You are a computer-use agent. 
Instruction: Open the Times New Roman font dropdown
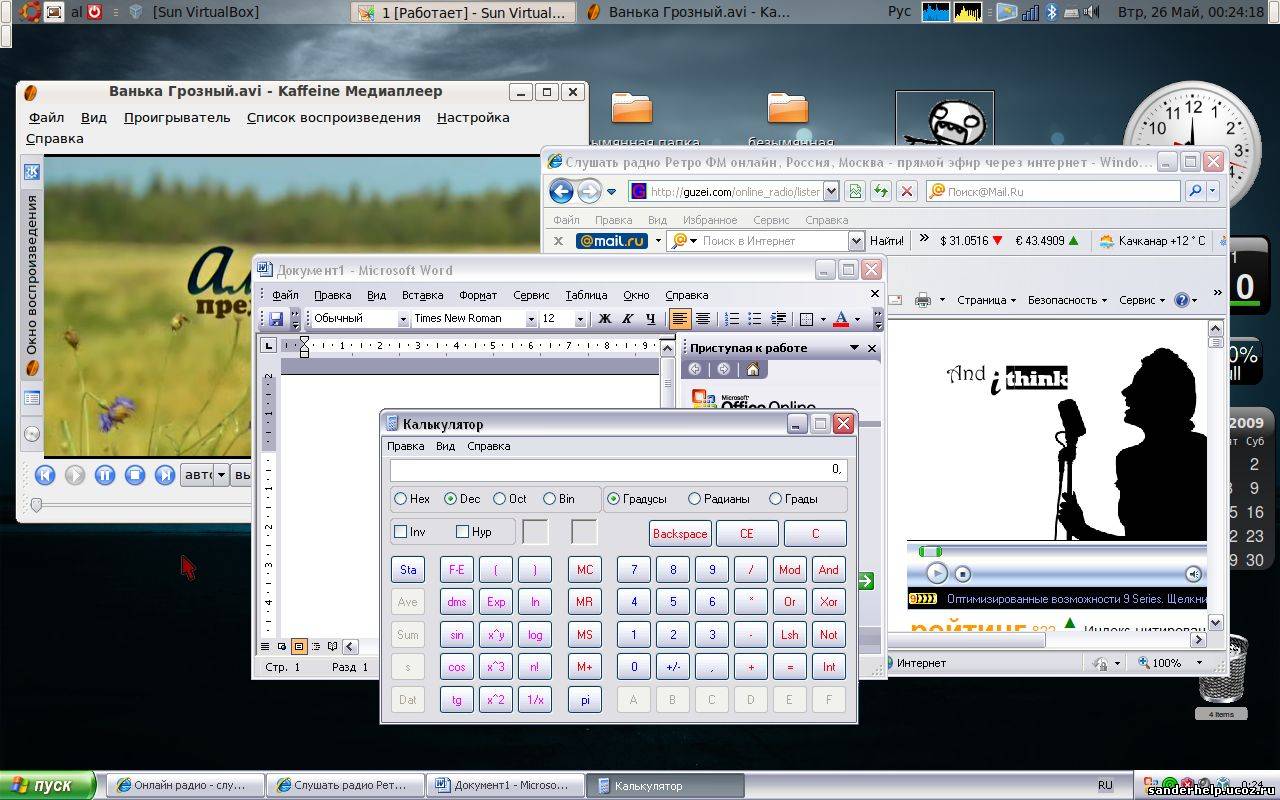(531, 319)
